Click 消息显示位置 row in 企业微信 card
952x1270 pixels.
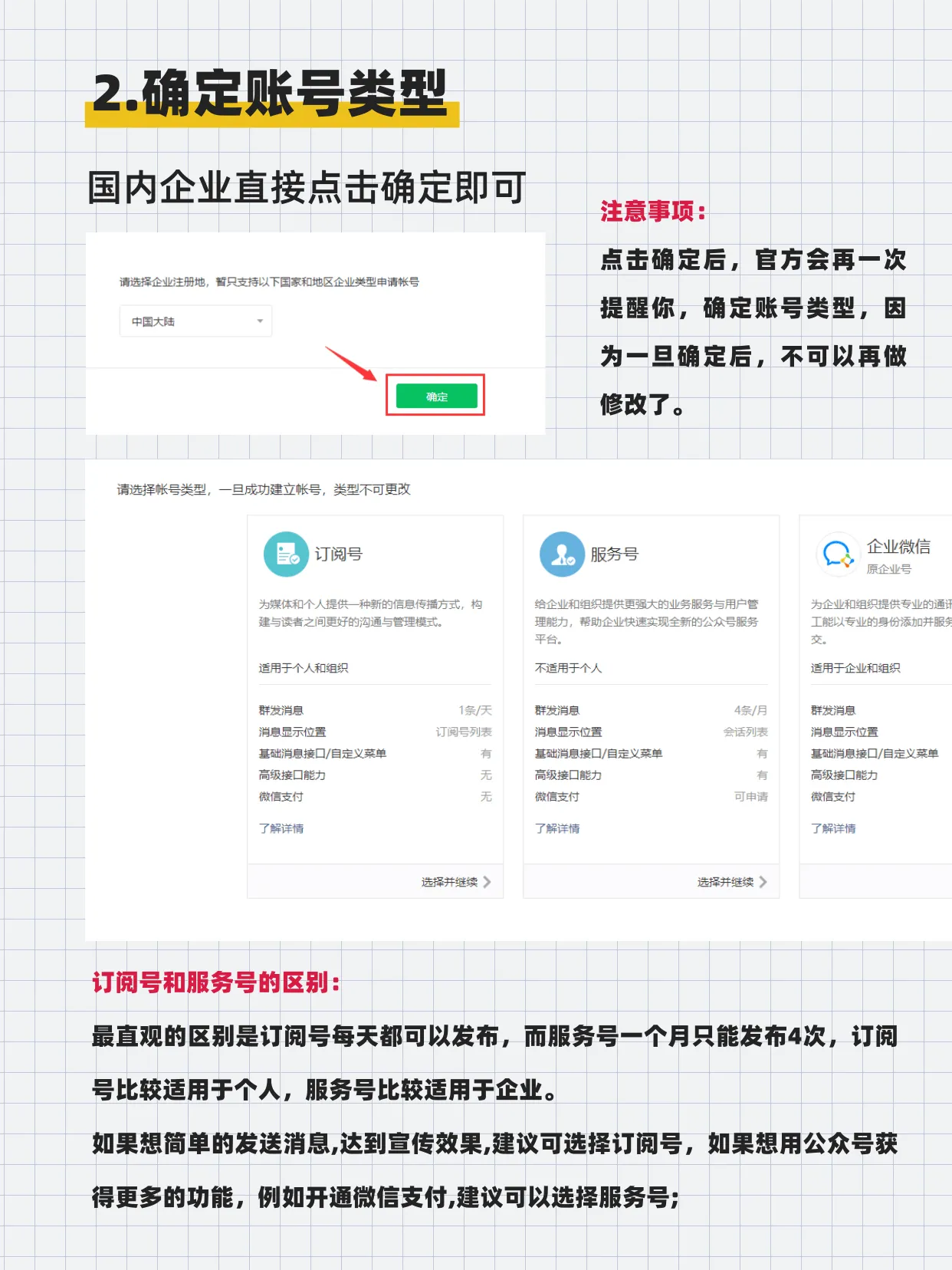click(x=881, y=732)
